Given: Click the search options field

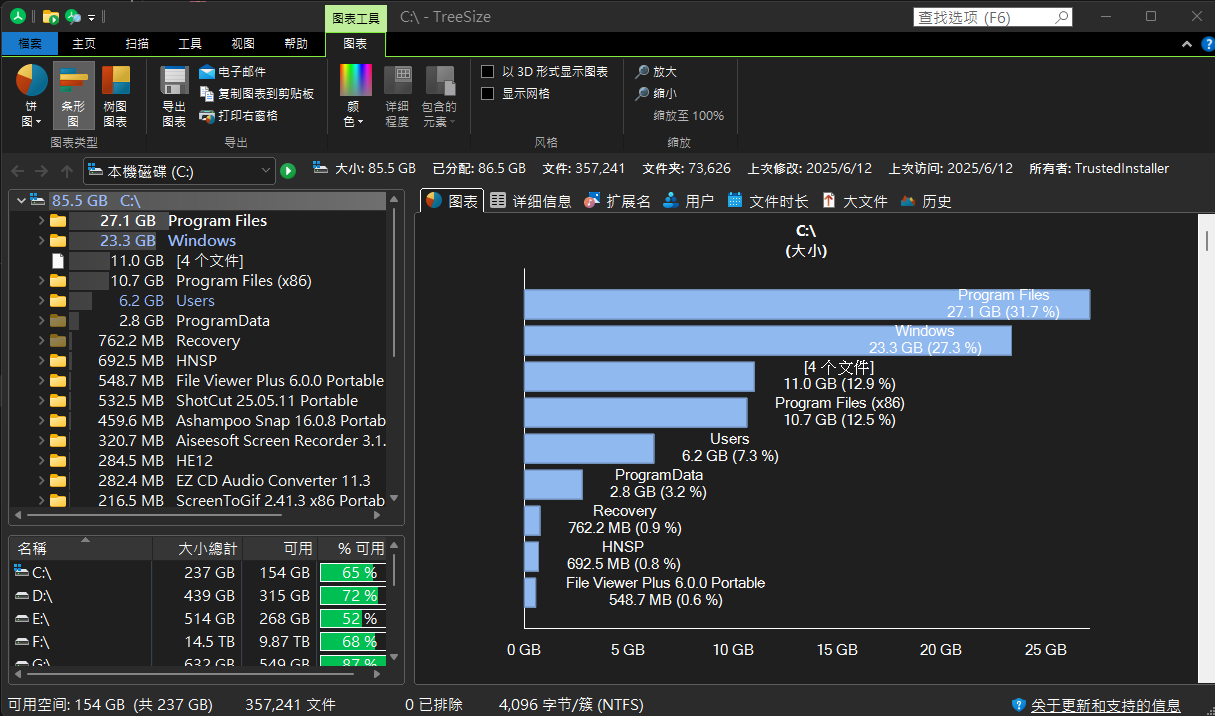Looking at the screenshot, I should click(993, 17).
